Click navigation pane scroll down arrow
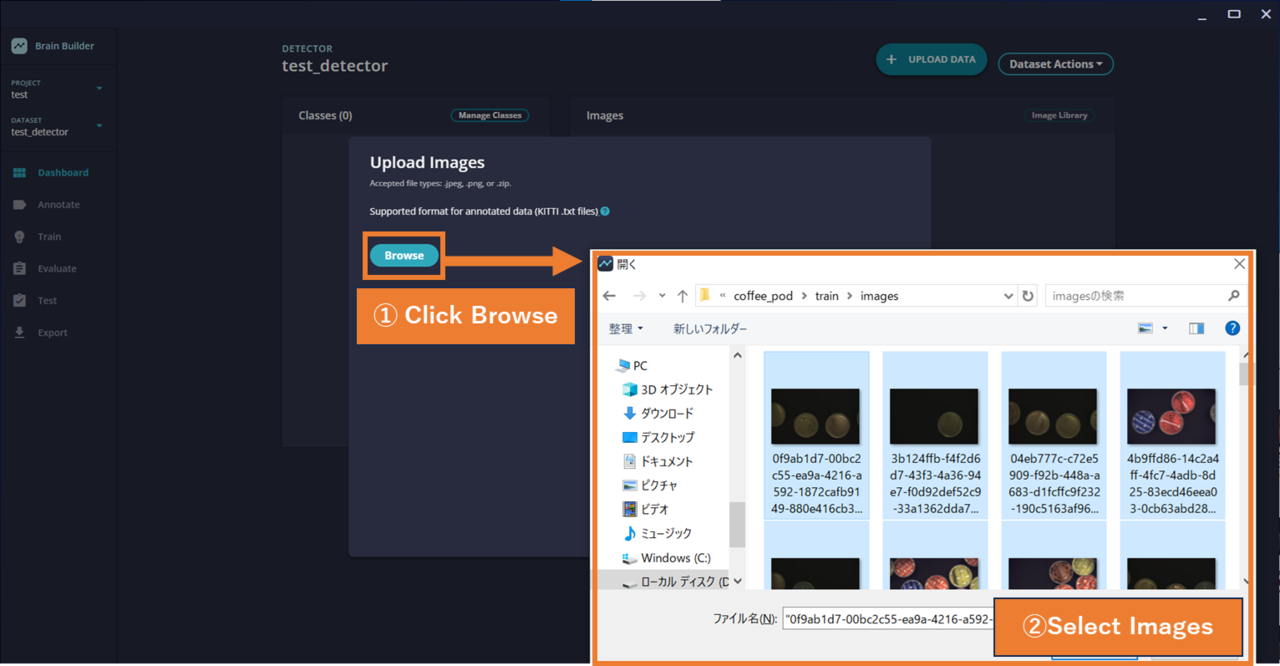Viewport: 1280px width, 666px height. 738,581
